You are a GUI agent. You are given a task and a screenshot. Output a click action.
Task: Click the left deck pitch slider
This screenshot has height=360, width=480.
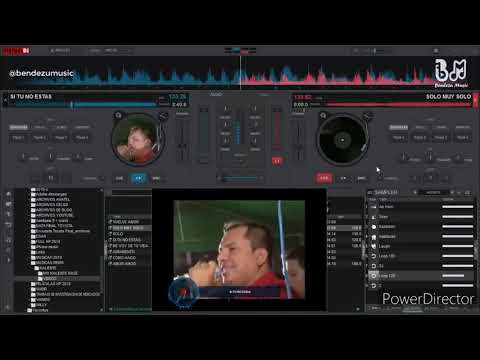click(182, 140)
